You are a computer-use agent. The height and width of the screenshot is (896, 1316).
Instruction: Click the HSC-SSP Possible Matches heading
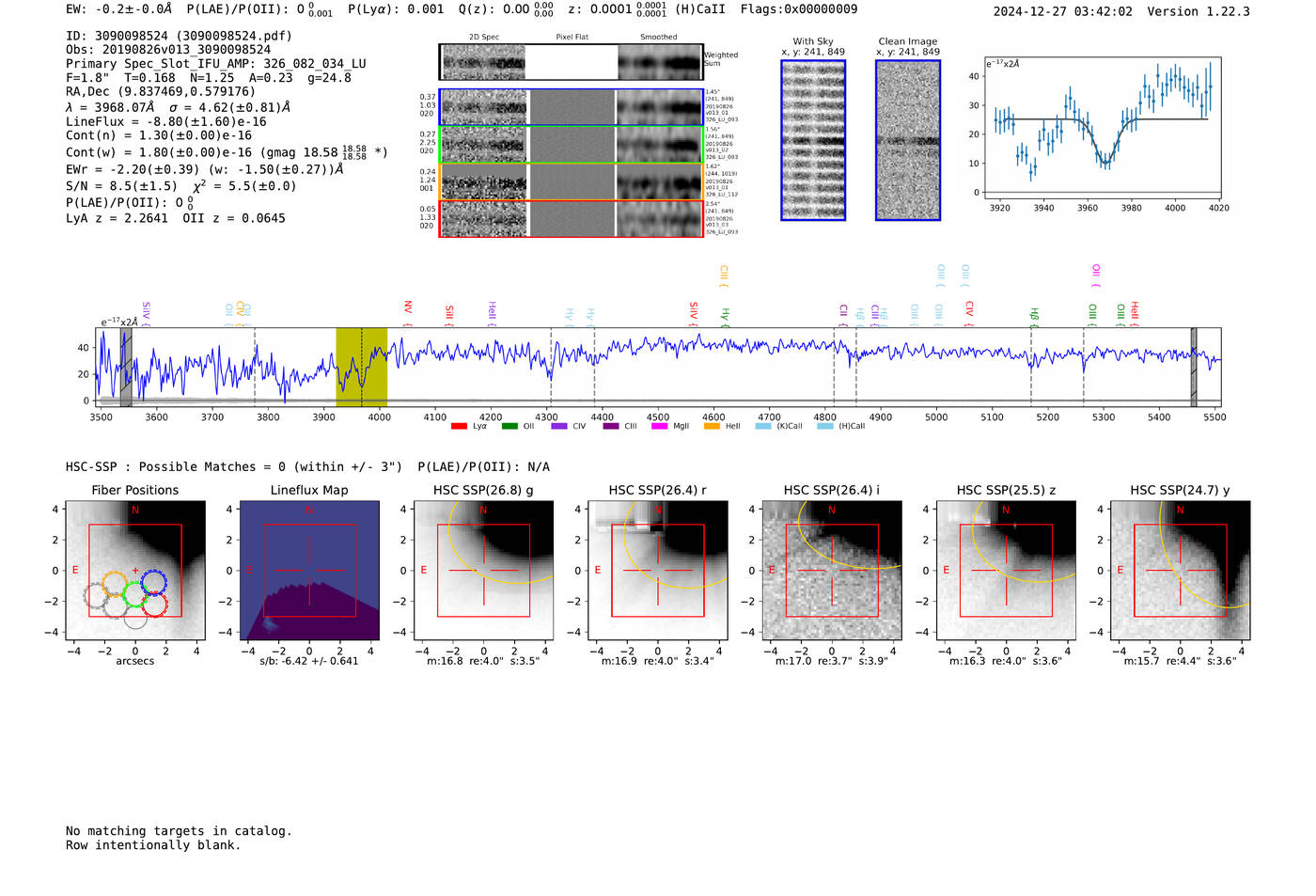coord(307,466)
